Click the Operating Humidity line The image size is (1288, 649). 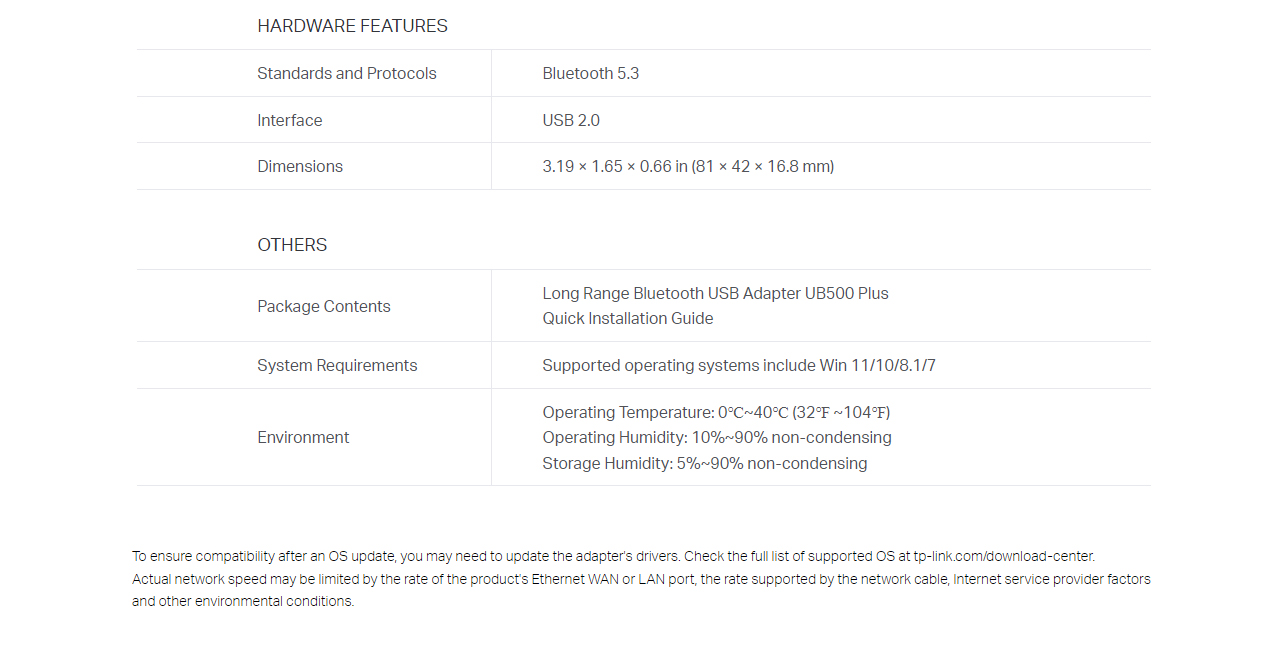pos(717,437)
